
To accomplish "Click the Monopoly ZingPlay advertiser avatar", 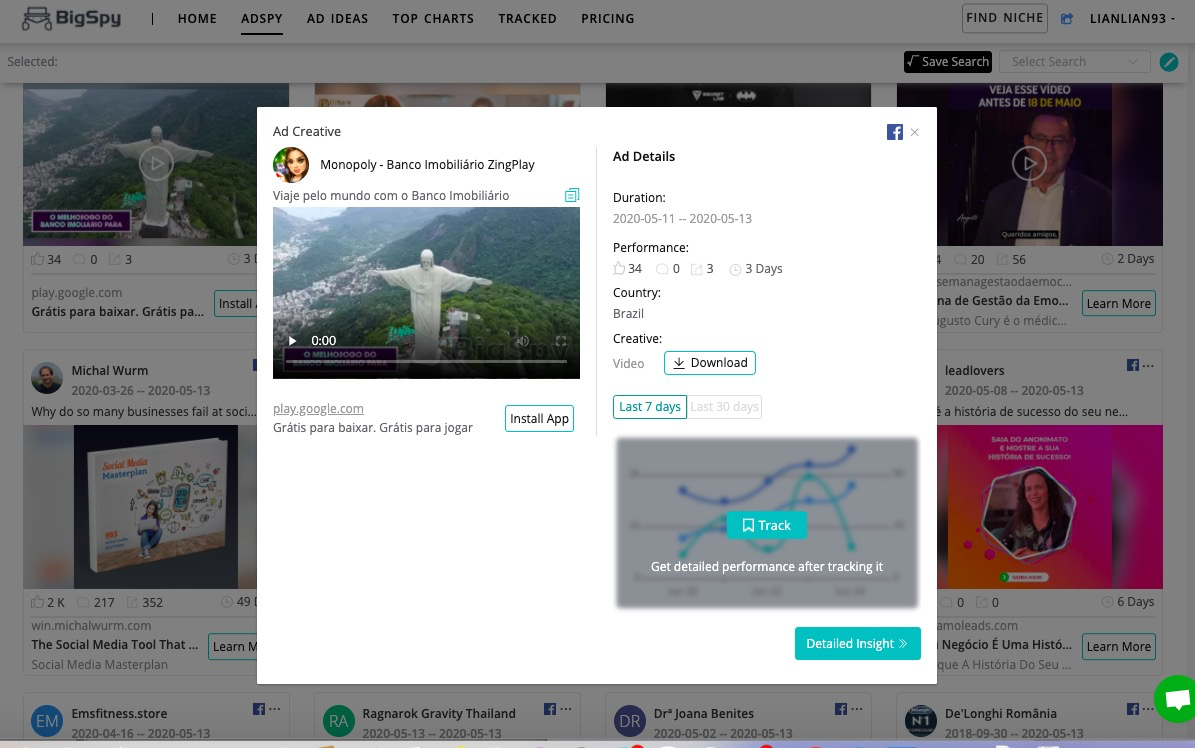I will coord(291,165).
